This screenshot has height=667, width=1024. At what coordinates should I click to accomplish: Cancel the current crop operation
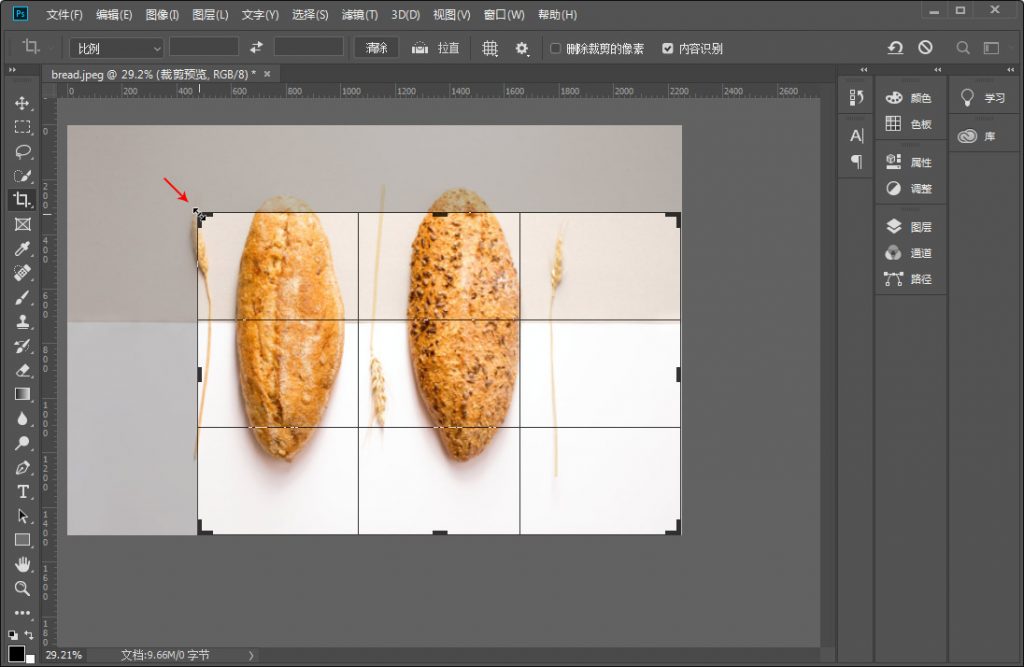[x=925, y=48]
